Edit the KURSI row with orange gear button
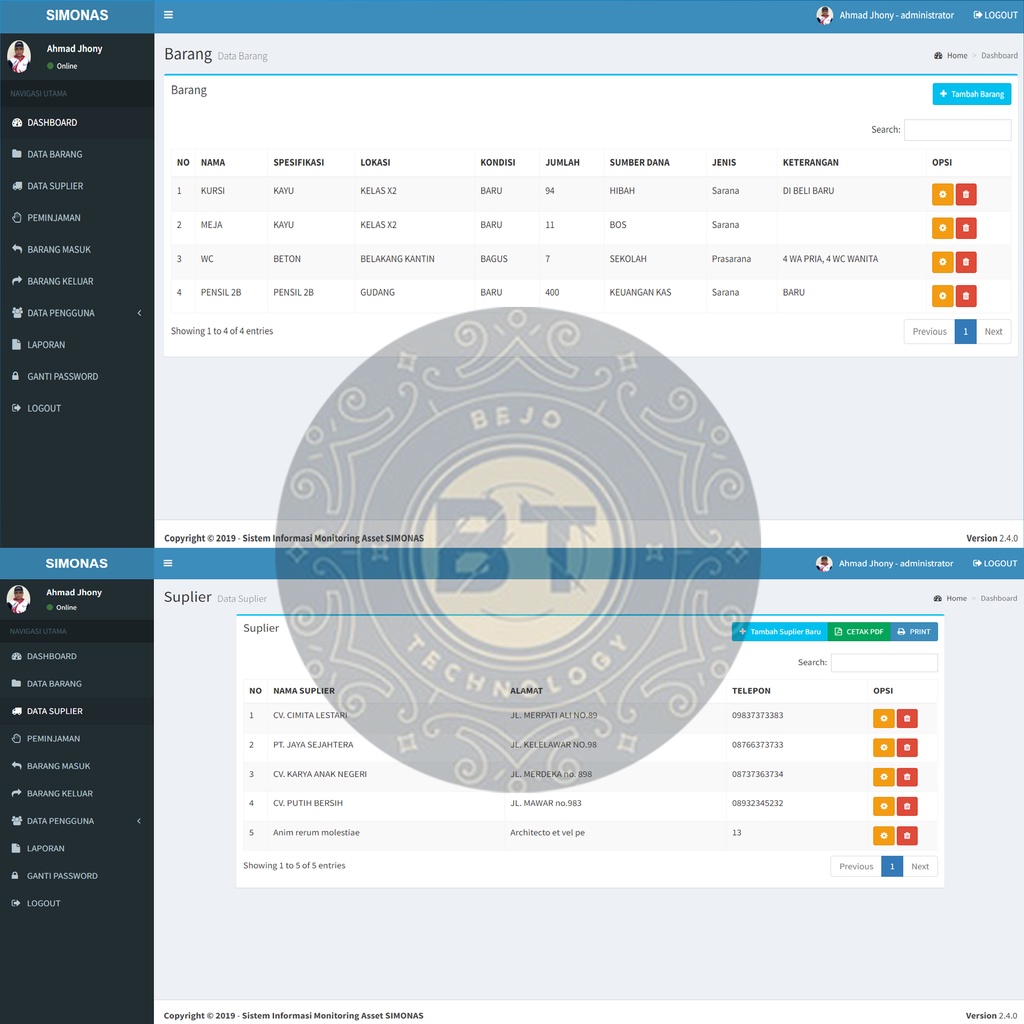The height and width of the screenshot is (1024, 1024). click(x=942, y=195)
